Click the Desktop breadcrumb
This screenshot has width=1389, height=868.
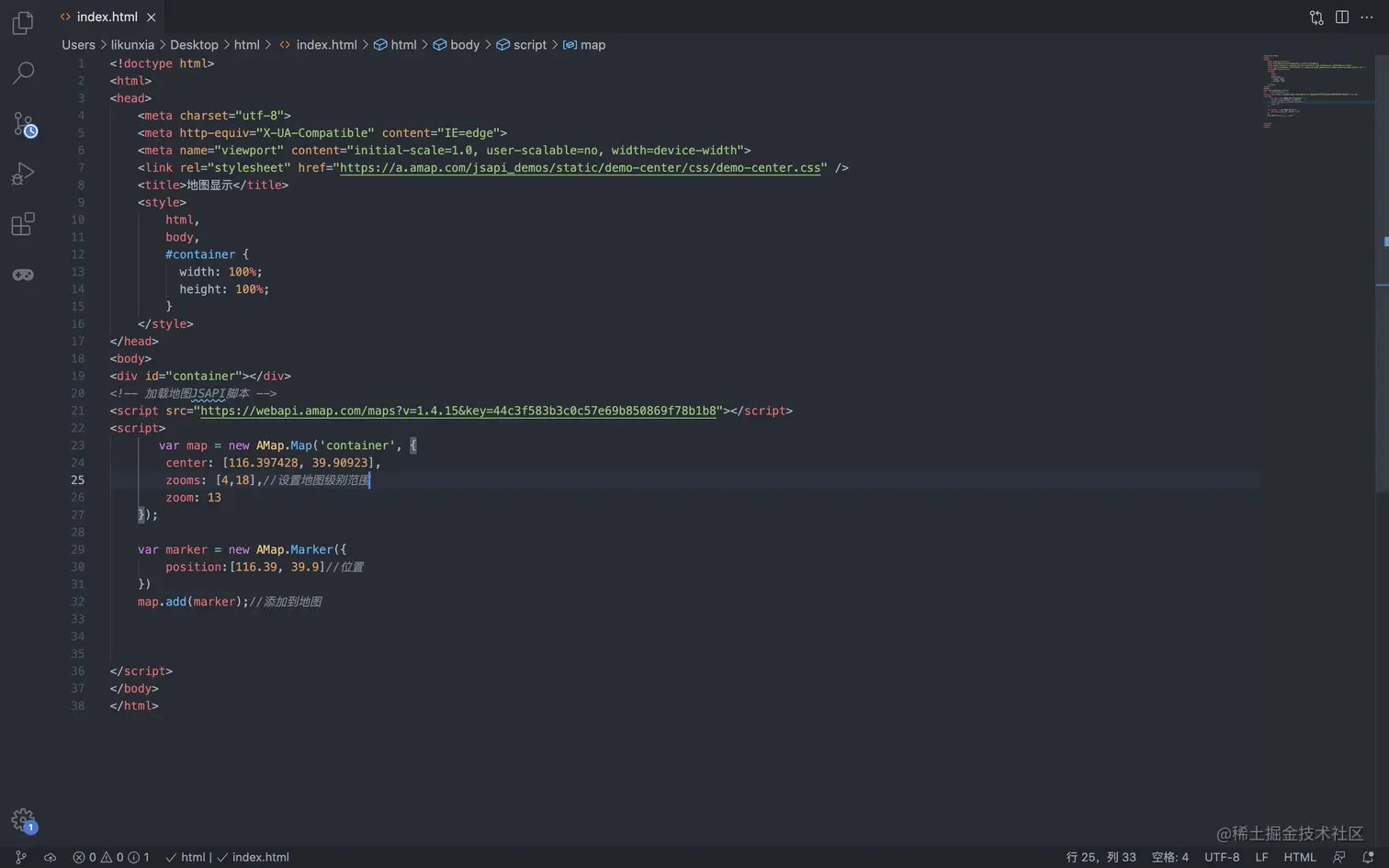coord(194,44)
